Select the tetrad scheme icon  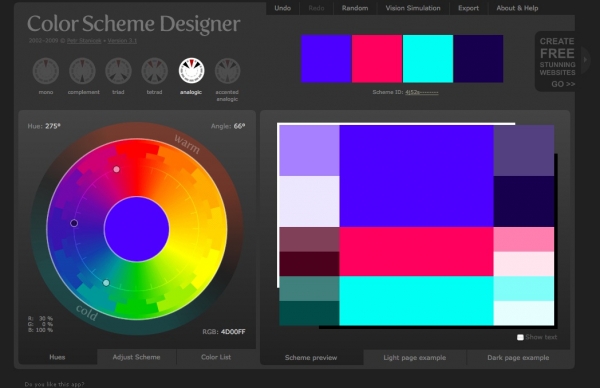pyautogui.click(x=155, y=71)
